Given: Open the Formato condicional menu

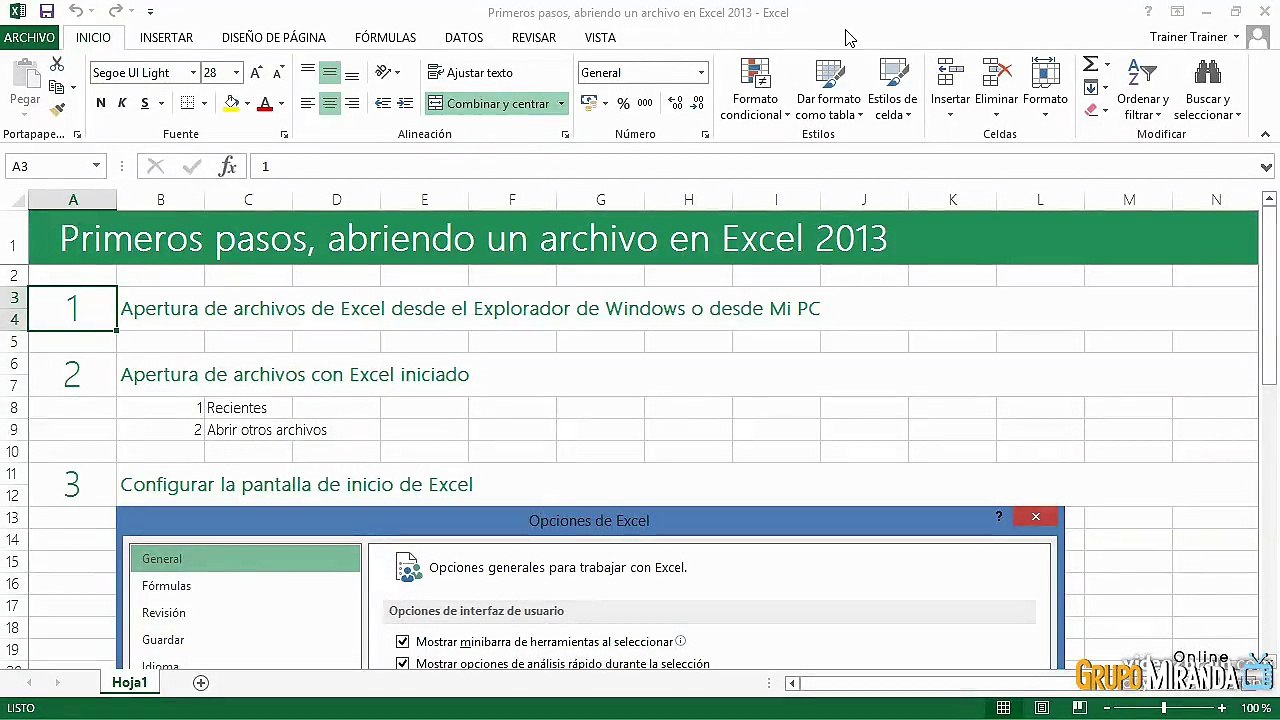Looking at the screenshot, I should [x=755, y=89].
